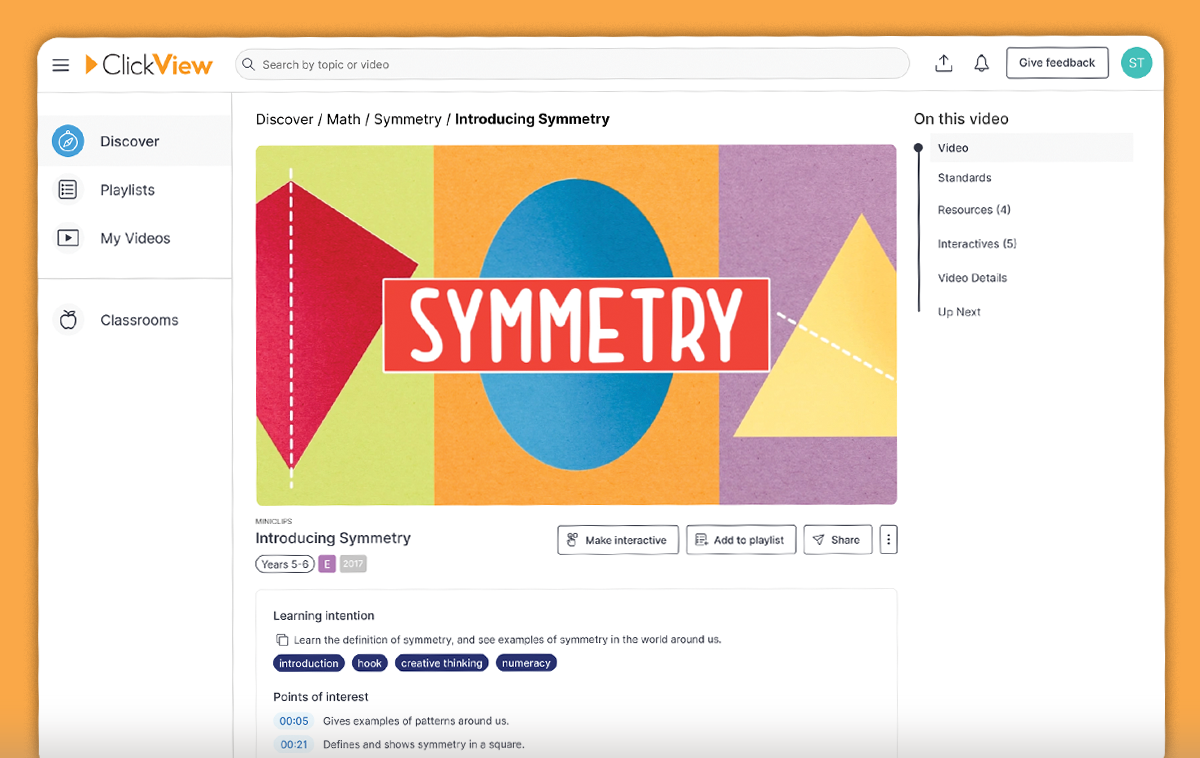1200x758 pixels.
Task: Click the Symmetry breadcrumb link
Action: [x=407, y=119]
